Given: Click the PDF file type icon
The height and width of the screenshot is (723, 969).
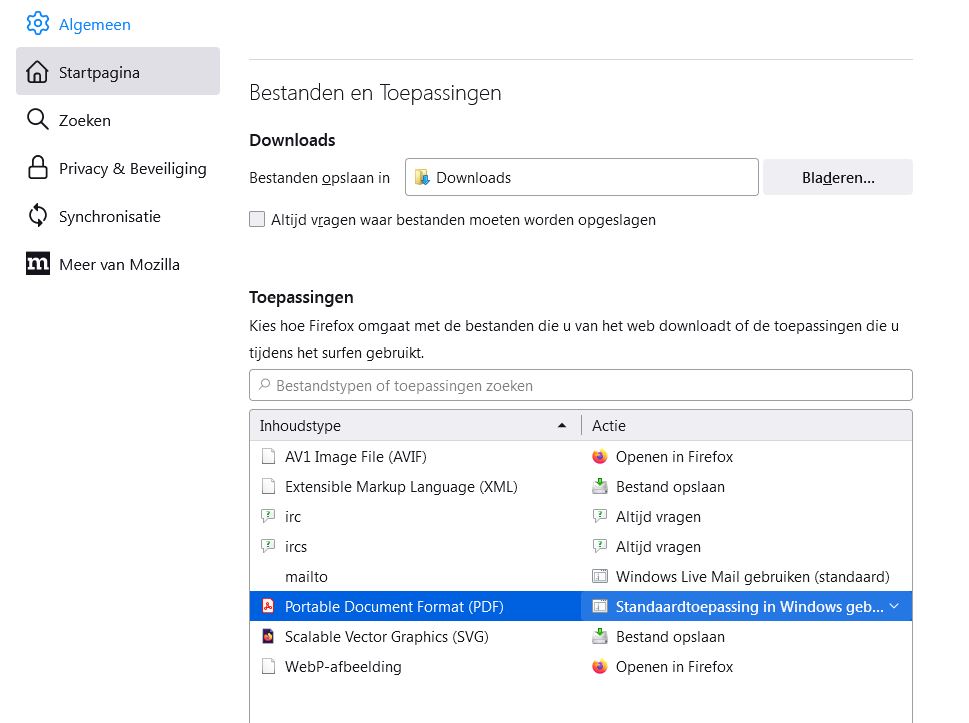Looking at the screenshot, I should 267,606.
